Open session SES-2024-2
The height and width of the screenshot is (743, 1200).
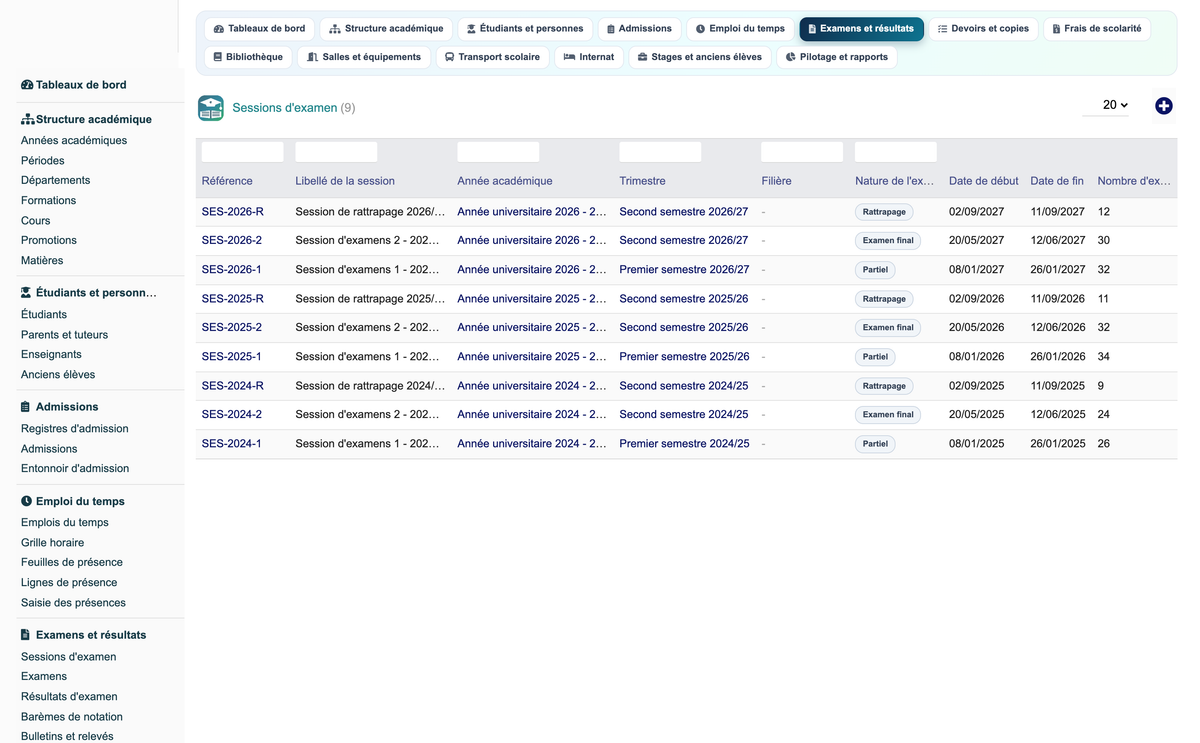pos(232,414)
